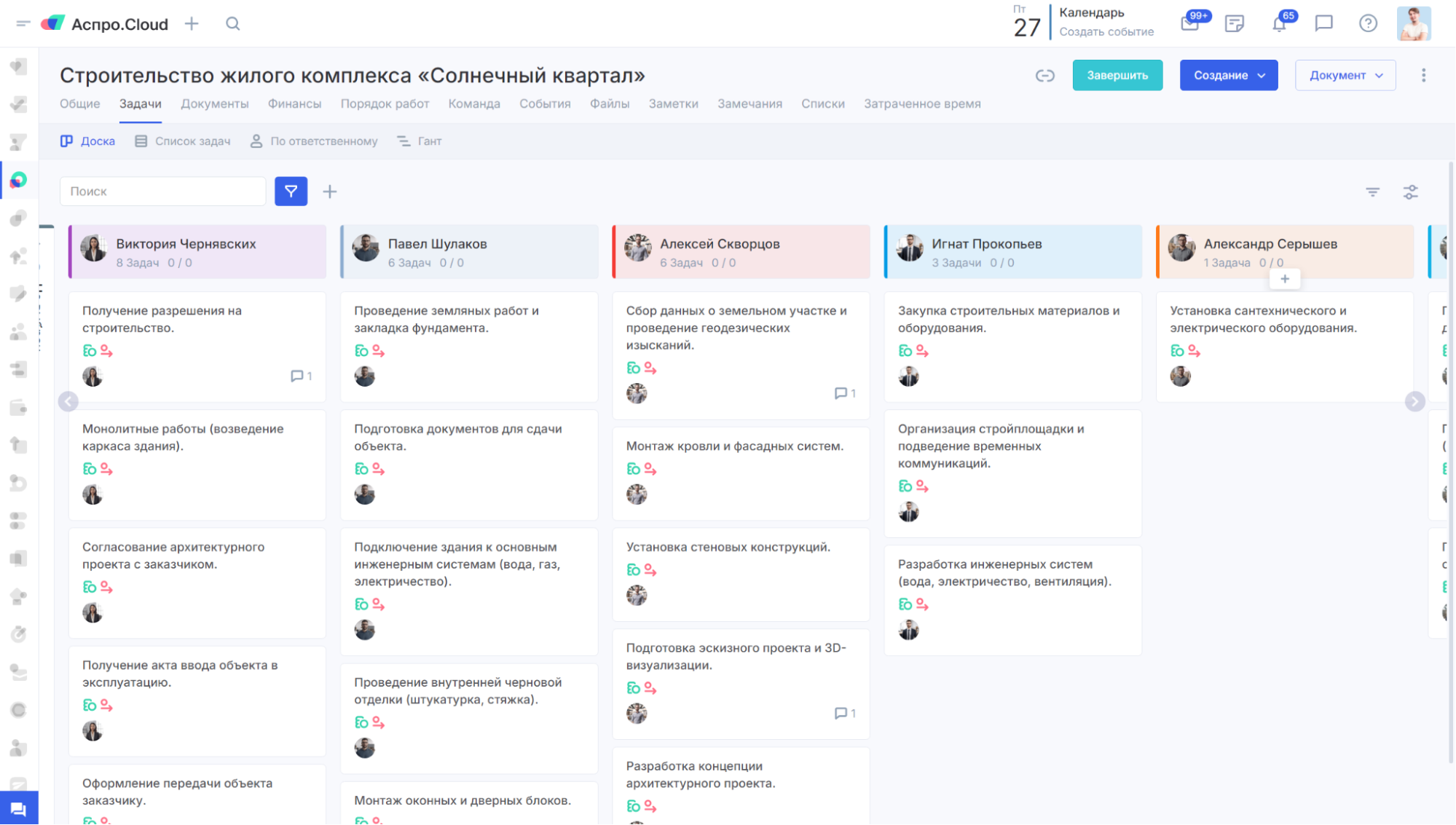Screen dimensions: 1456x825
Task: Select the active projects icon in left sidebar
Action: pyautogui.click(x=19, y=180)
